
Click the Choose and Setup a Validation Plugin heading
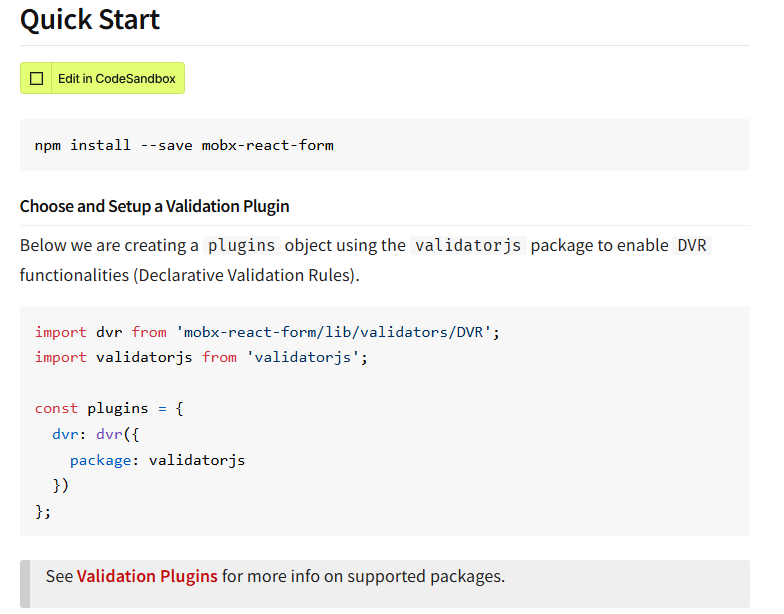[154, 206]
